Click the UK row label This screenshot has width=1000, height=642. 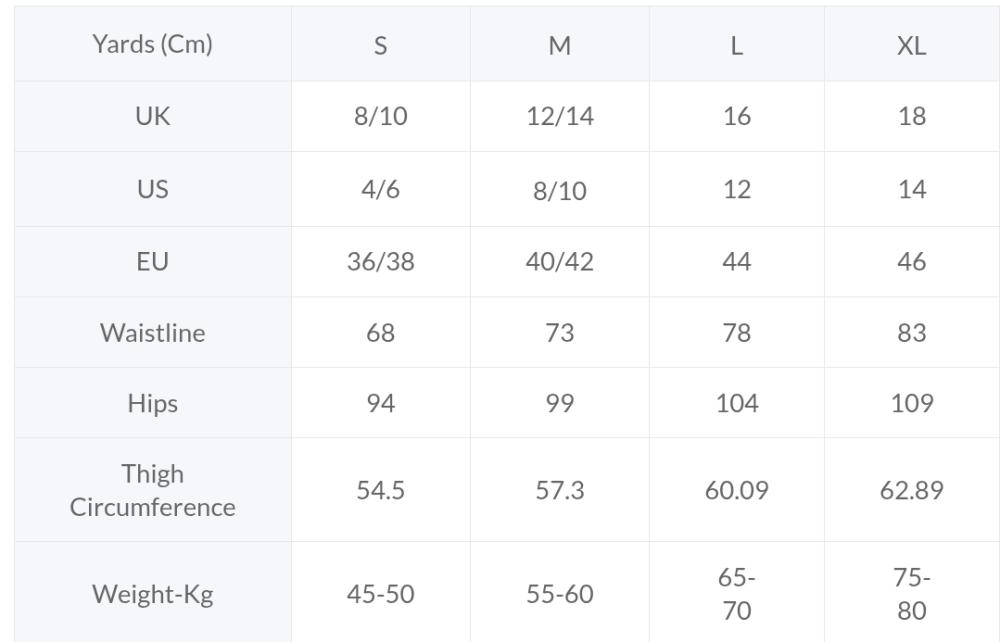pos(152,116)
